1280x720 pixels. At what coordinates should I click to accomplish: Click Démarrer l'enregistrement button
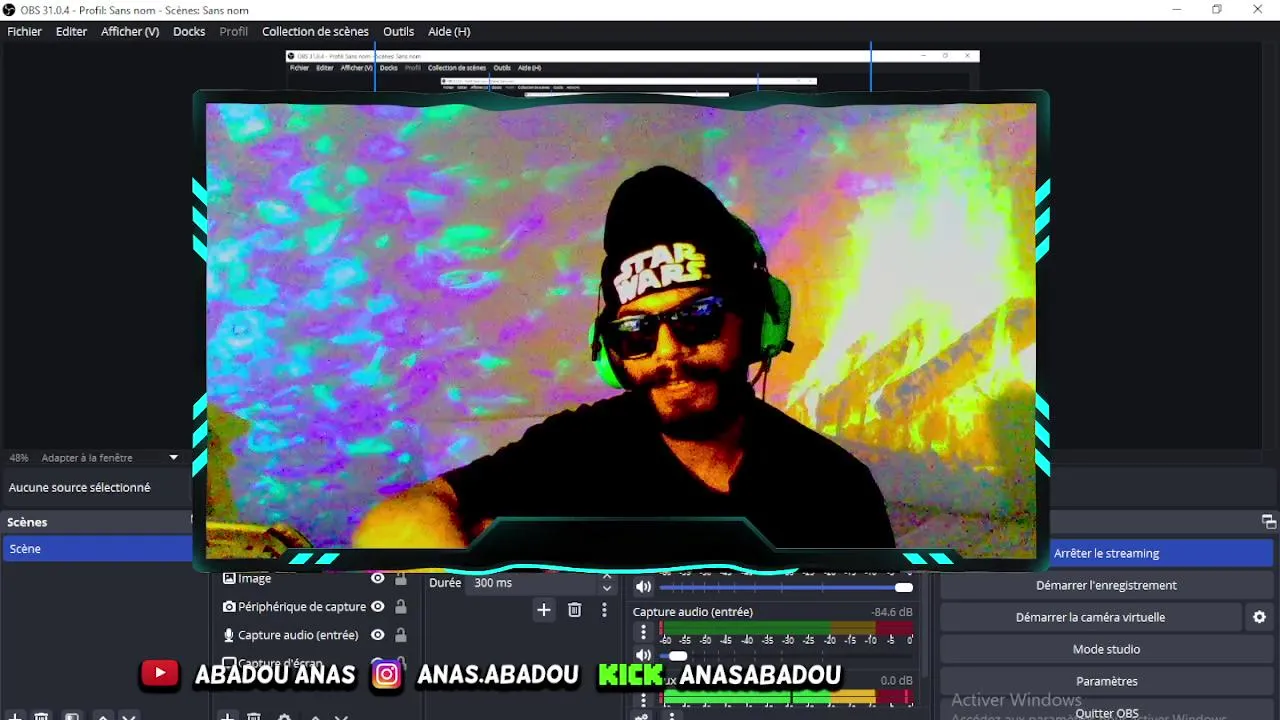(1106, 585)
